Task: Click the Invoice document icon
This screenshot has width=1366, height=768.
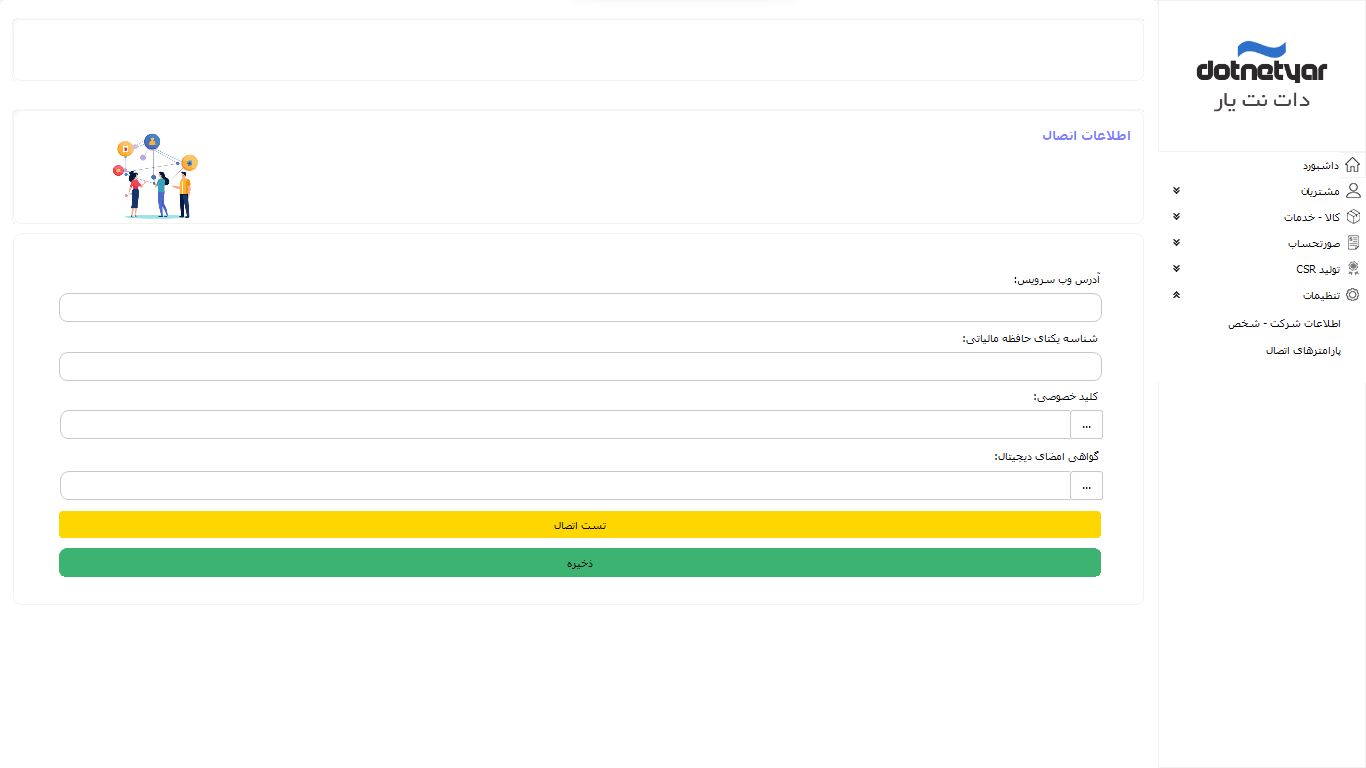Action: tap(1352, 243)
